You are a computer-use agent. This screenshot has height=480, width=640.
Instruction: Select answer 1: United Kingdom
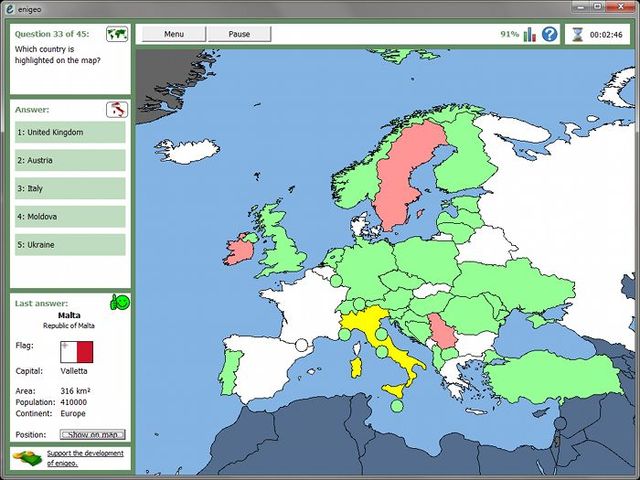(x=70, y=132)
